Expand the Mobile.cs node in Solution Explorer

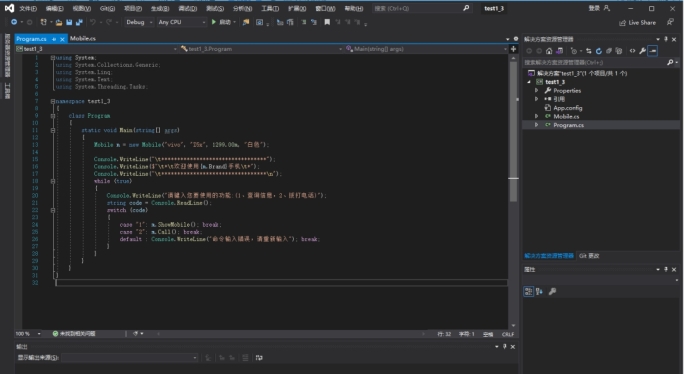point(537,116)
